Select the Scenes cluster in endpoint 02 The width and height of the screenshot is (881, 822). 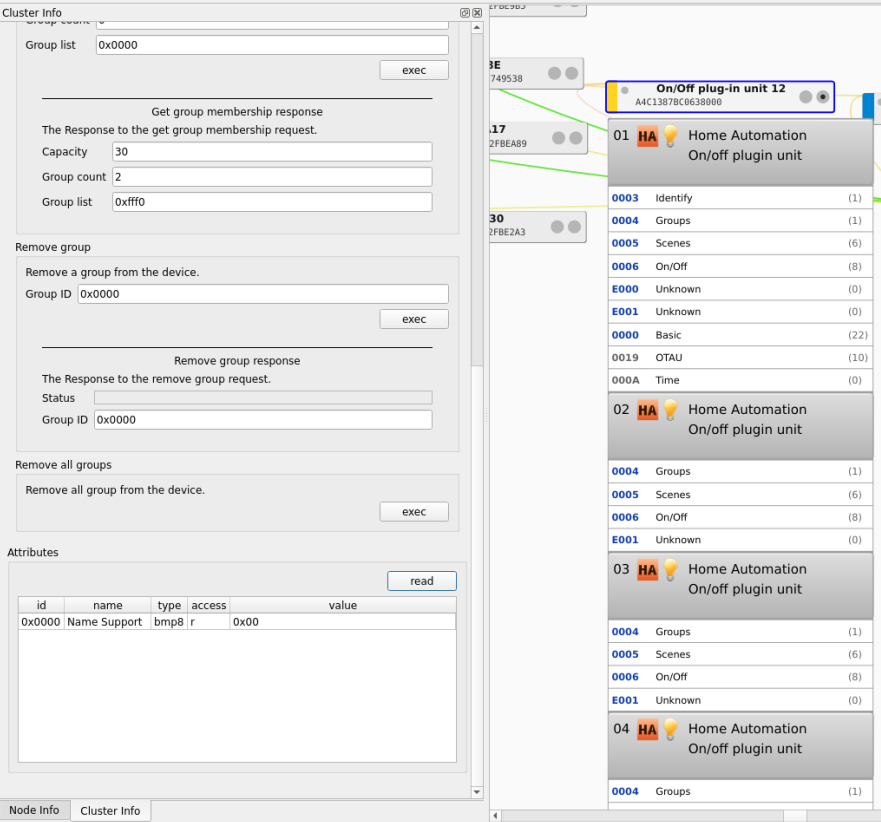click(x=741, y=494)
